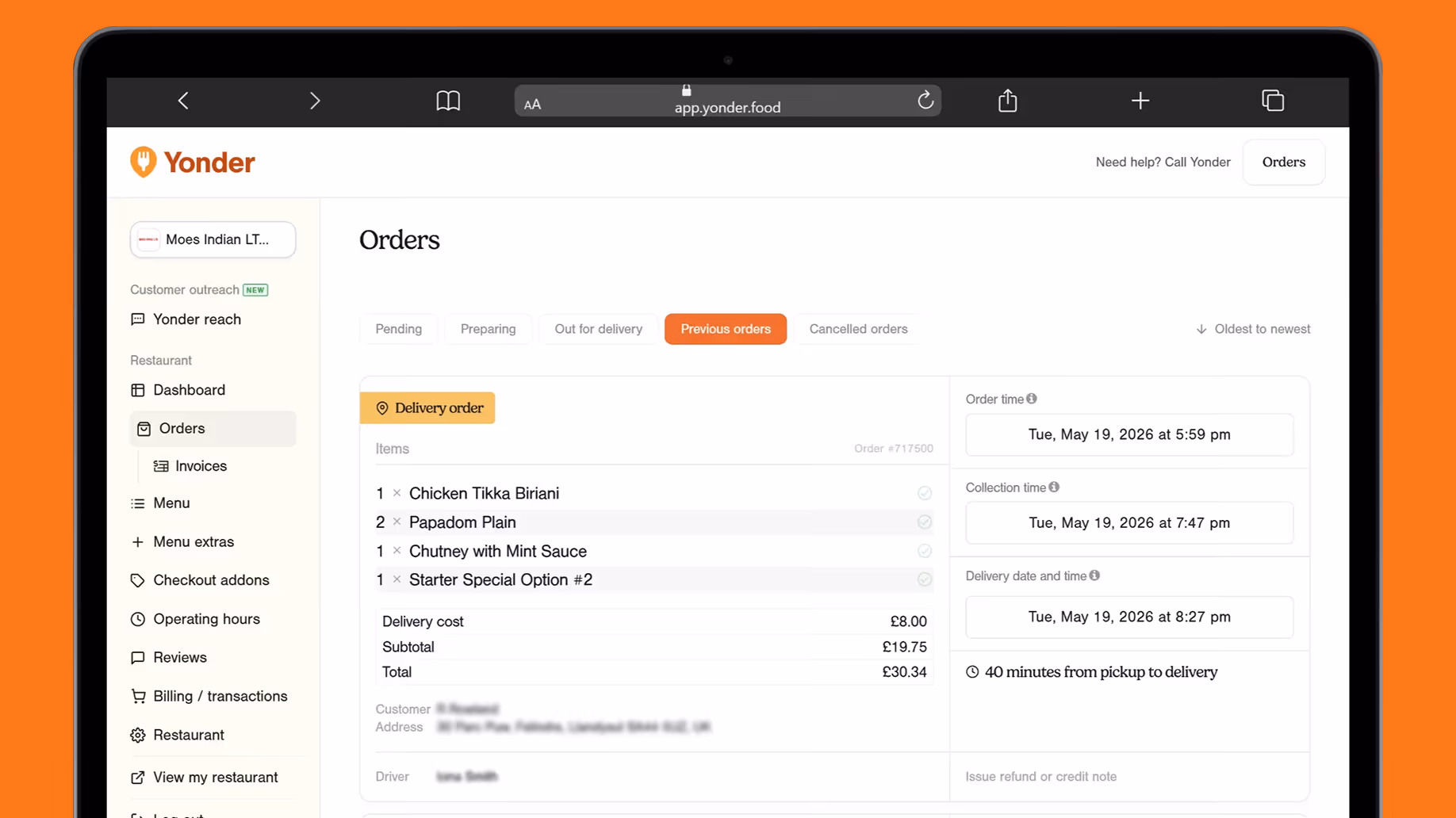Click the Yonder logo
Viewport: 1456px width, 818px height.
pyautogui.click(x=193, y=162)
